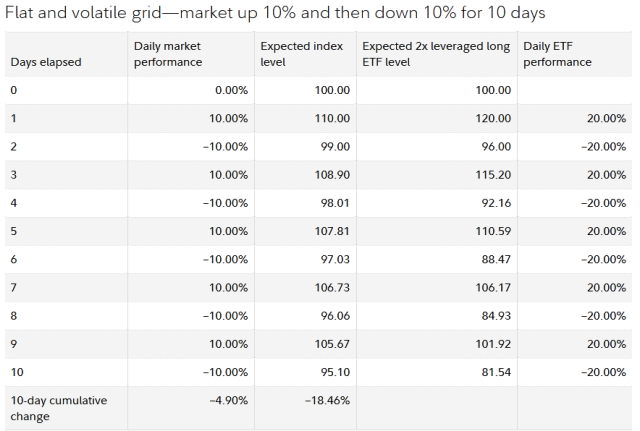Select the 'Daily market performance' header

[168, 54]
